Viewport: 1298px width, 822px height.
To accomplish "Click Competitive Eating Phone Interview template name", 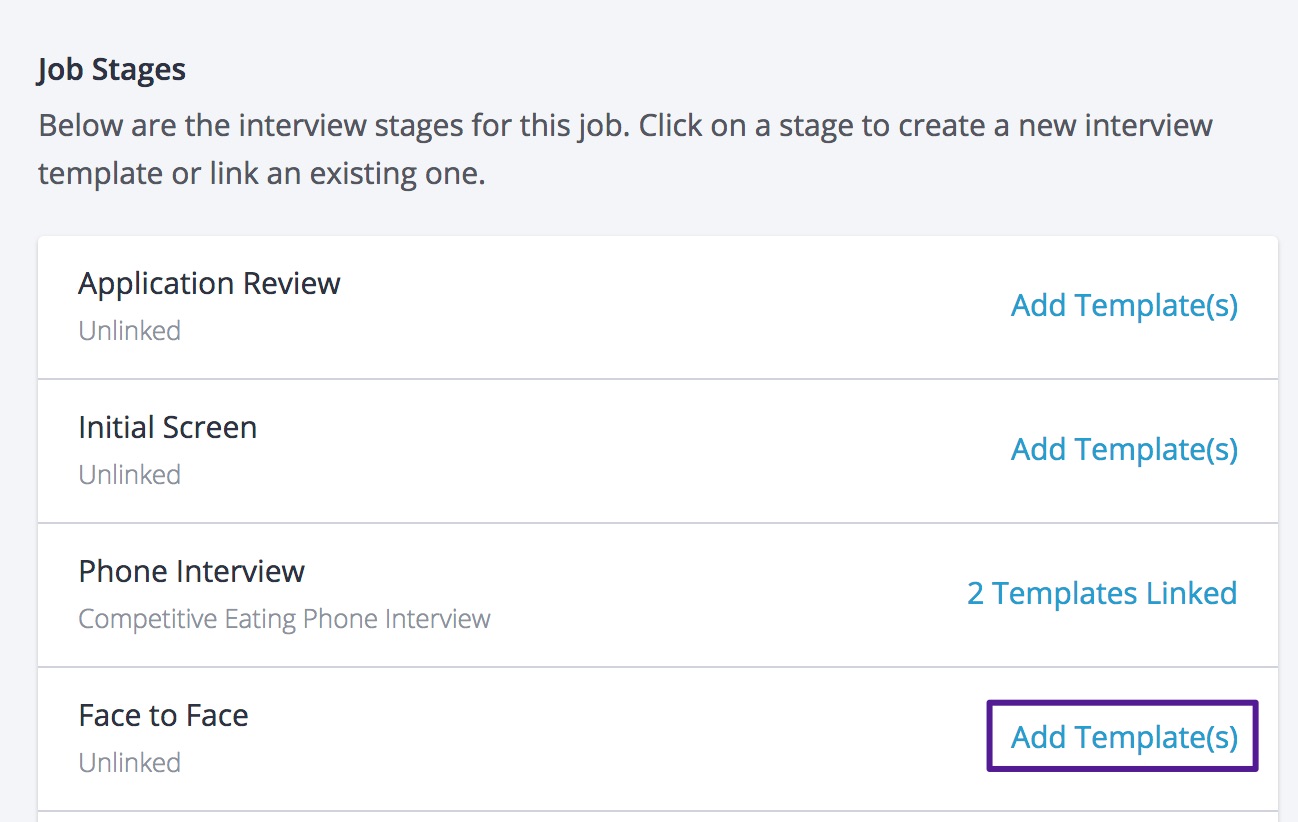I will [284, 619].
